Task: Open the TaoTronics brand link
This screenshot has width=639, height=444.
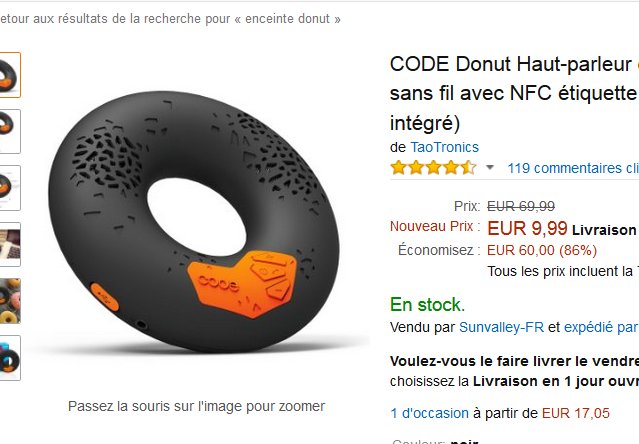Action: pyautogui.click(x=444, y=147)
